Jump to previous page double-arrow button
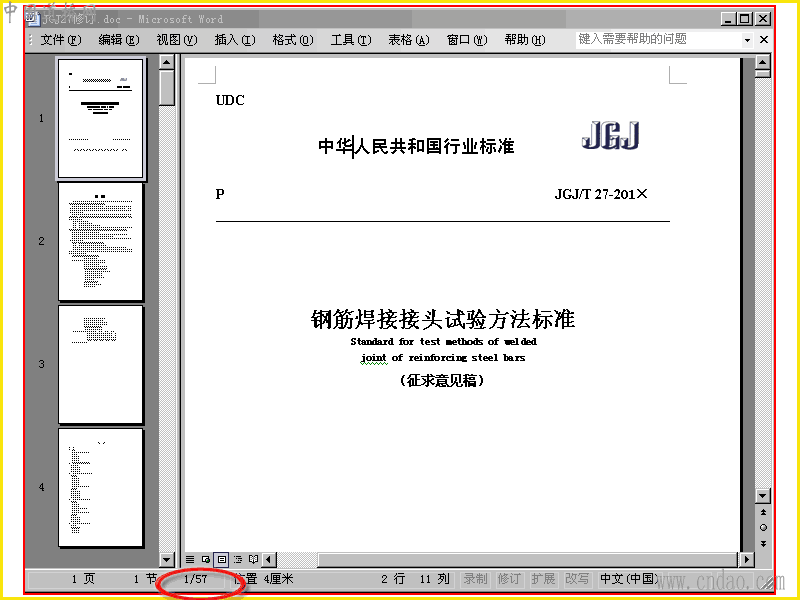 point(763,512)
